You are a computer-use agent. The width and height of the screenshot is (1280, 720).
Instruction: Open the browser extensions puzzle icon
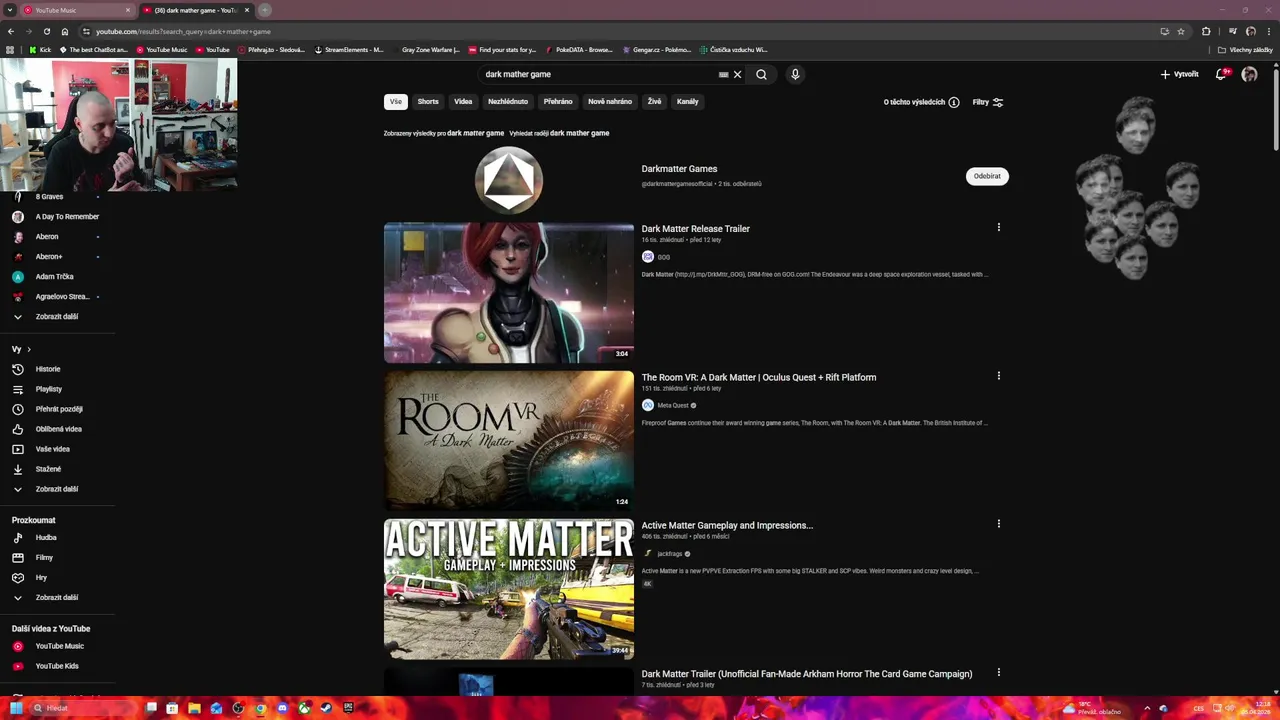tap(1206, 31)
